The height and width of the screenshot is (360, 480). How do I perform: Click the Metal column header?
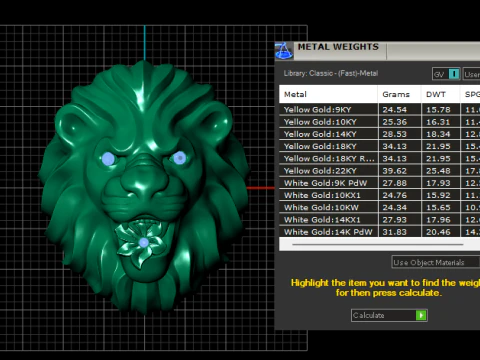tap(328, 94)
